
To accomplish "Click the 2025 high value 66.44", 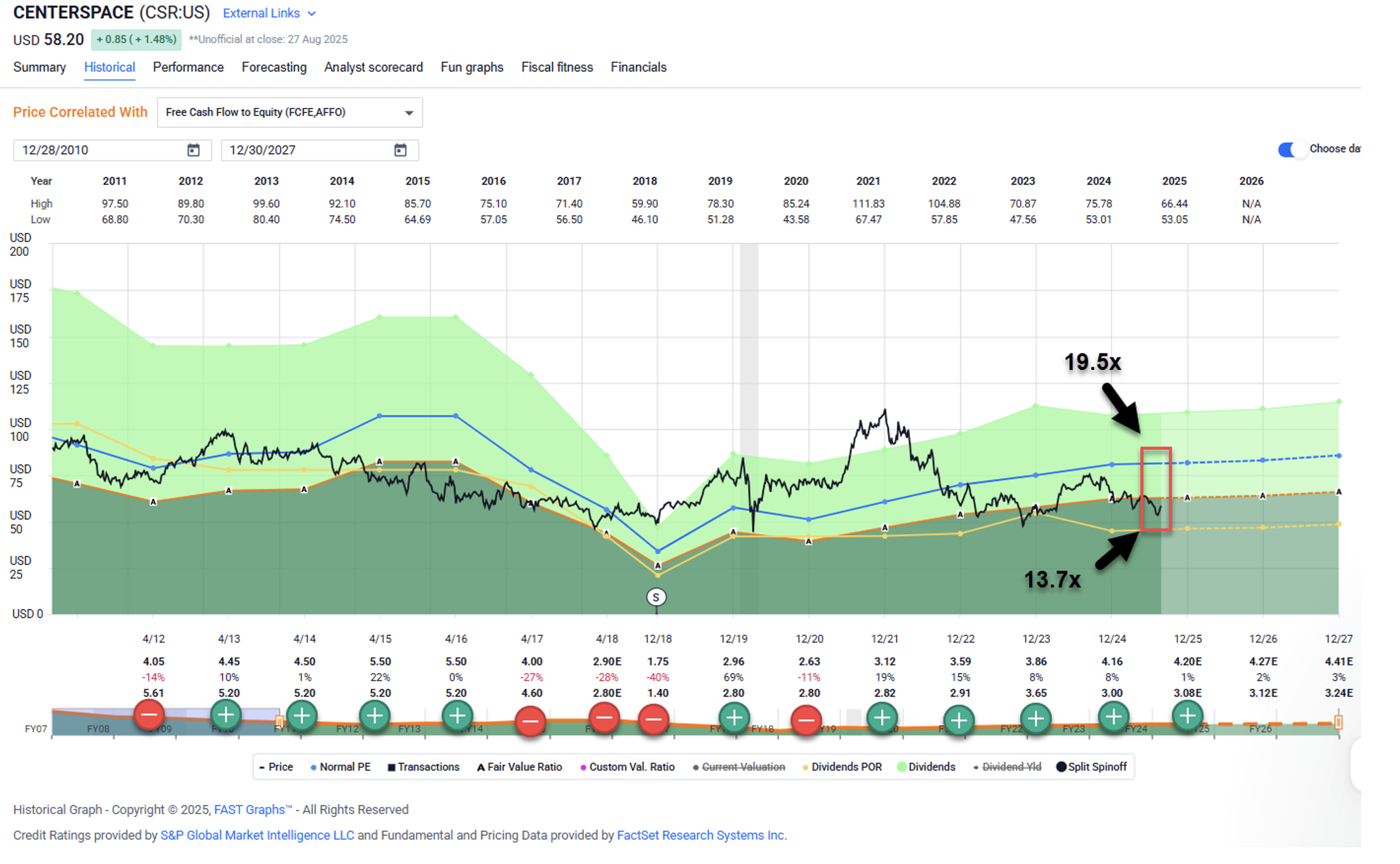I will (1174, 204).
